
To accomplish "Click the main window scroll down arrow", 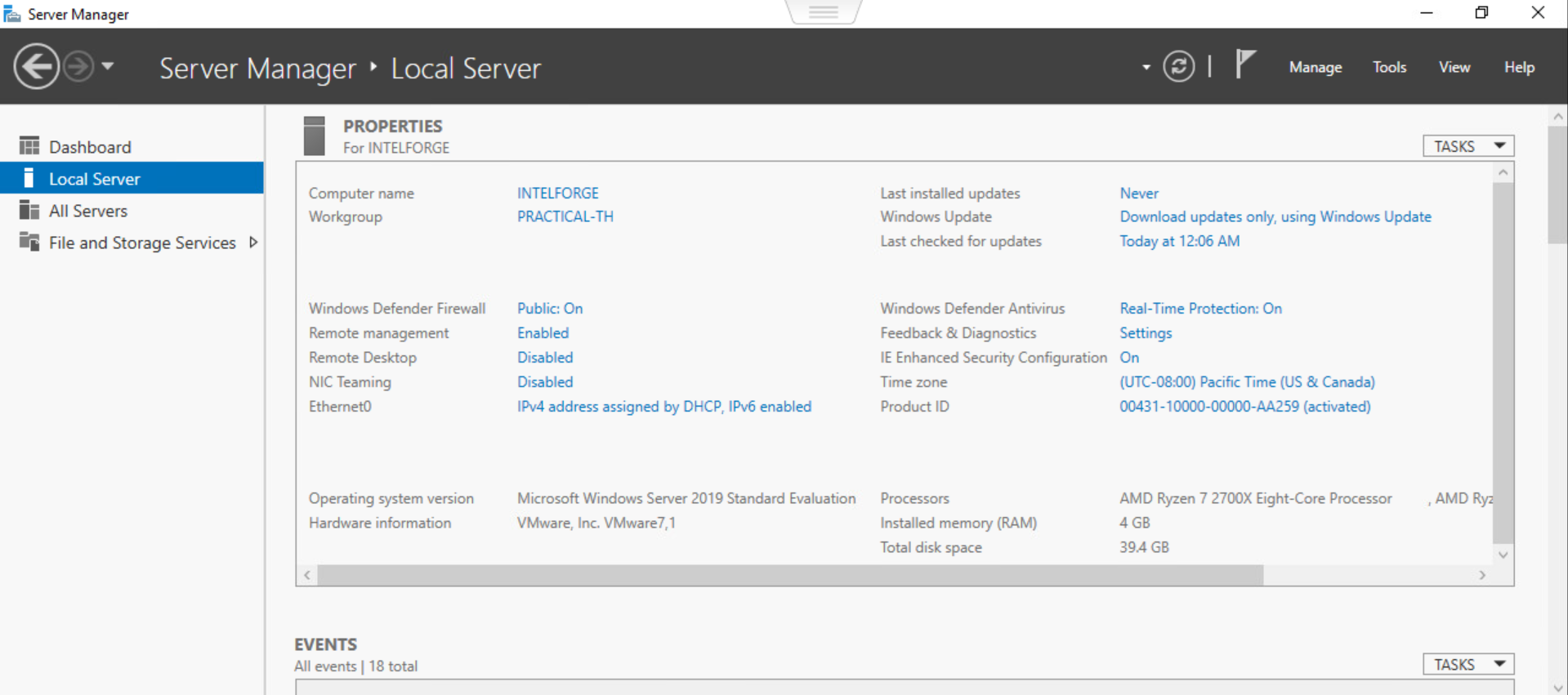I will pos(1557,687).
